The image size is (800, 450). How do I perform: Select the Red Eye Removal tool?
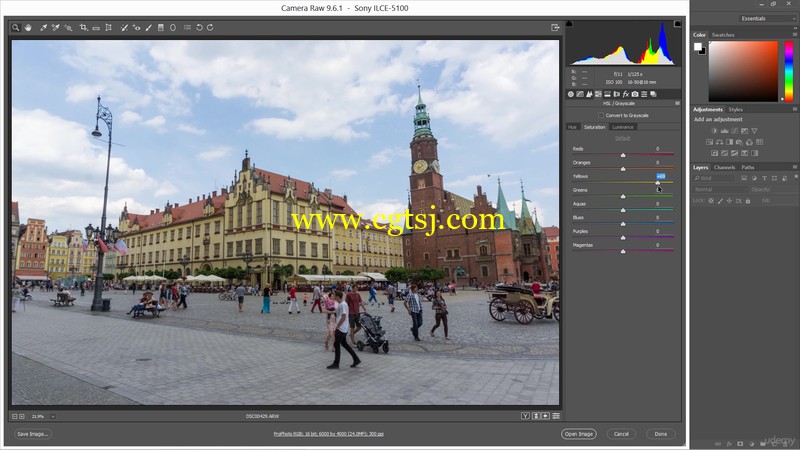click(x=136, y=28)
